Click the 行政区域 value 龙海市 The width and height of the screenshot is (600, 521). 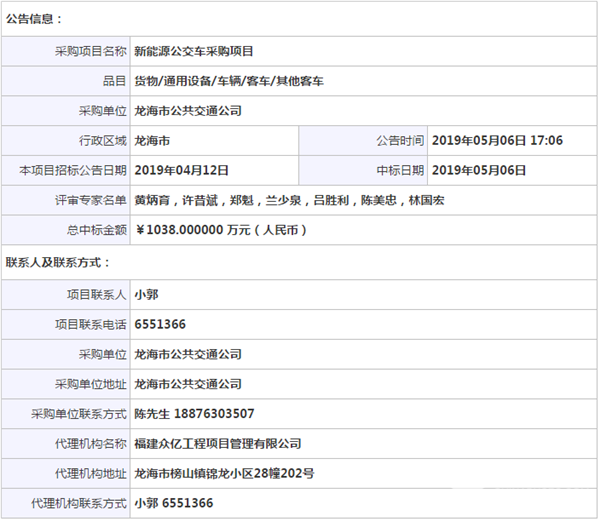152,140
